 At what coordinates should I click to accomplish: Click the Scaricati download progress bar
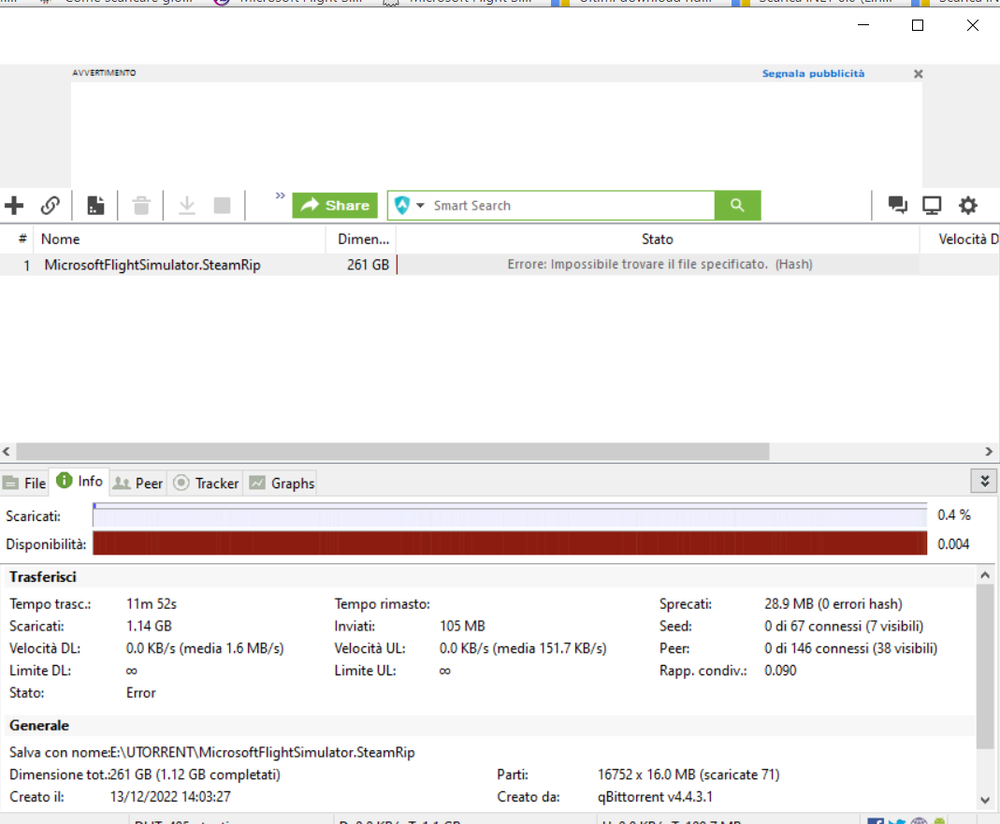point(510,515)
